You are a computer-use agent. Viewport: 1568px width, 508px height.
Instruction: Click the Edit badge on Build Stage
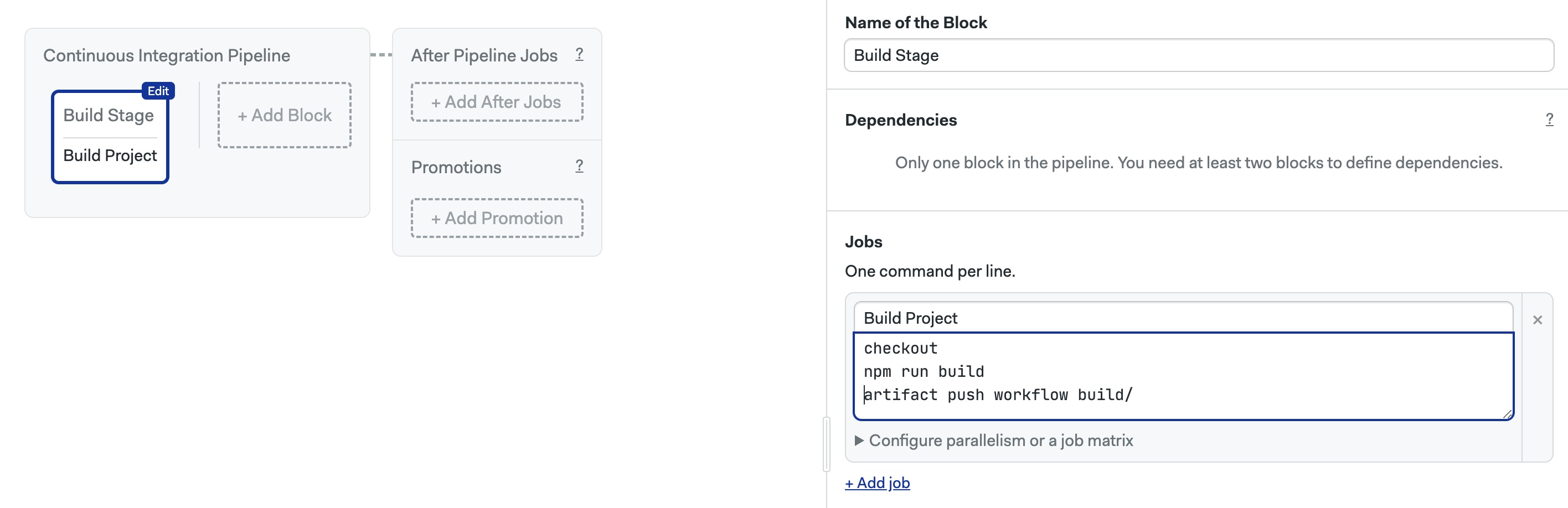point(158,91)
